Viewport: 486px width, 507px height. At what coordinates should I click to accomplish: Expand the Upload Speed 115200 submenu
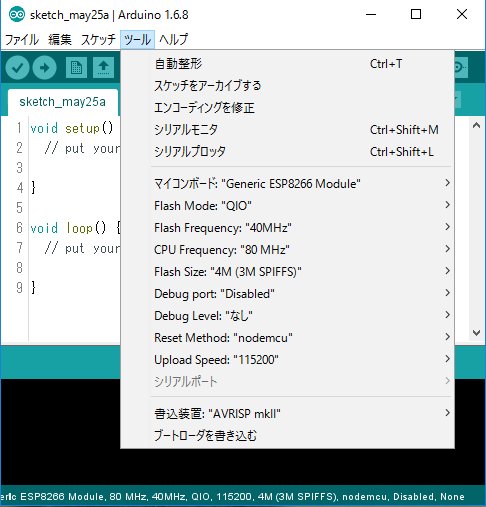(287, 359)
